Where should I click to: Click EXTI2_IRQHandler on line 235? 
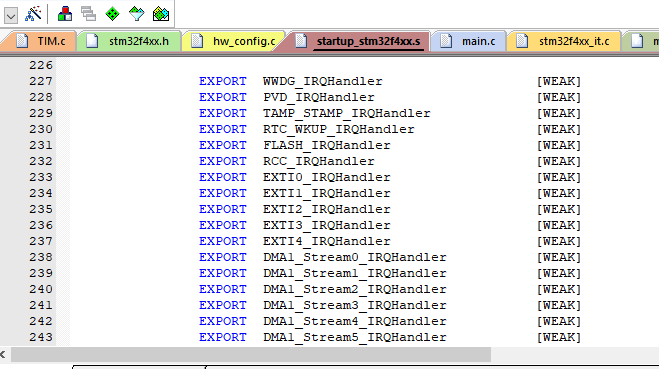pyautogui.click(x=327, y=209)
